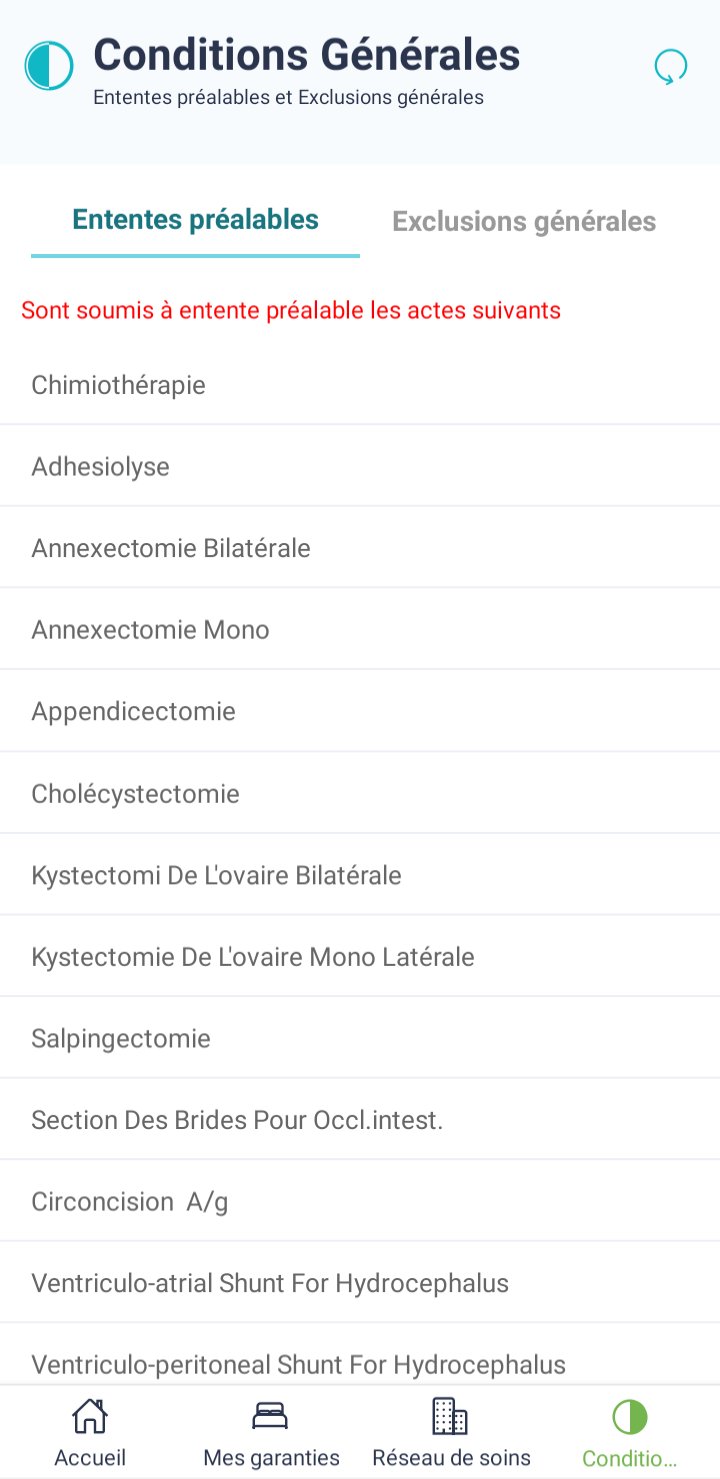Open Réseau de soins via the building icon
The image size is (720, 1479).
pos(450,1416)
